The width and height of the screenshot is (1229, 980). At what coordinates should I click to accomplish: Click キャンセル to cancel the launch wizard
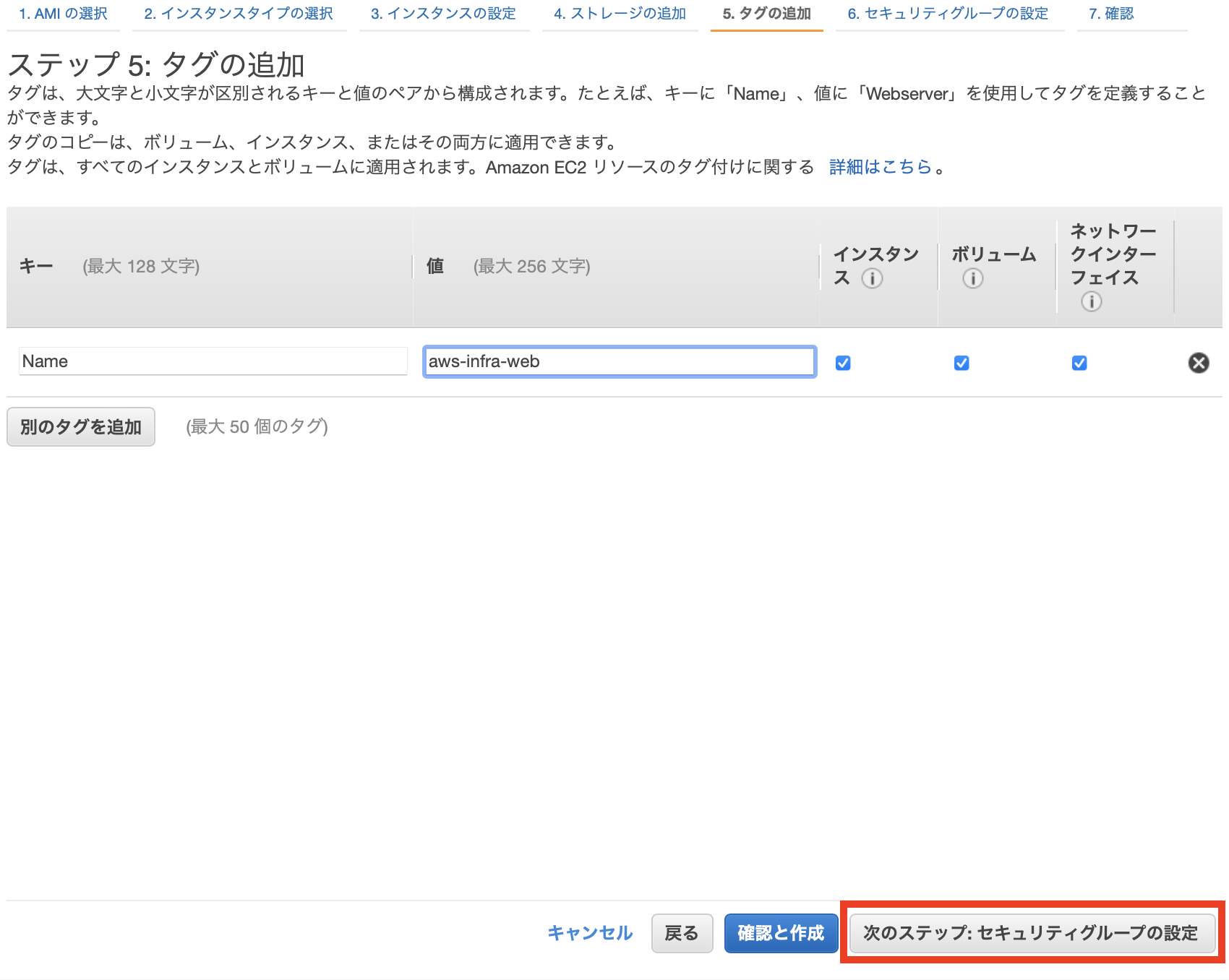(x=590, y=933)
